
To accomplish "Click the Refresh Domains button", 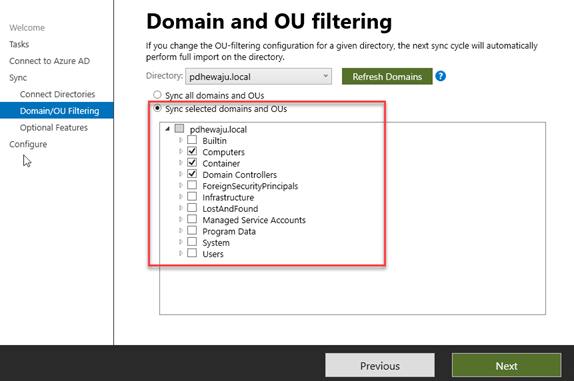I will click(387, 76).
